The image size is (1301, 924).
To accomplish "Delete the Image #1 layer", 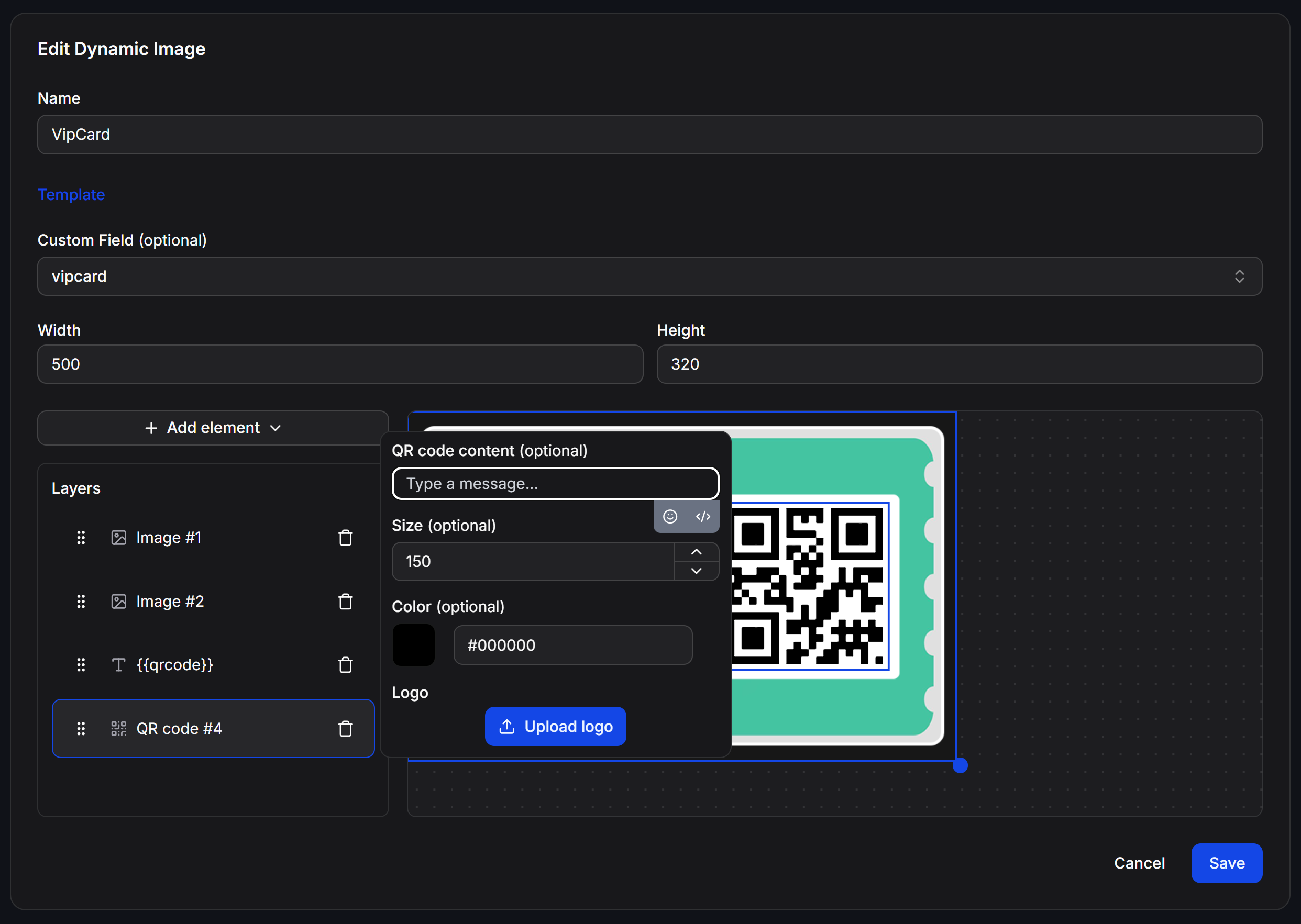I will tap(346, 538).
